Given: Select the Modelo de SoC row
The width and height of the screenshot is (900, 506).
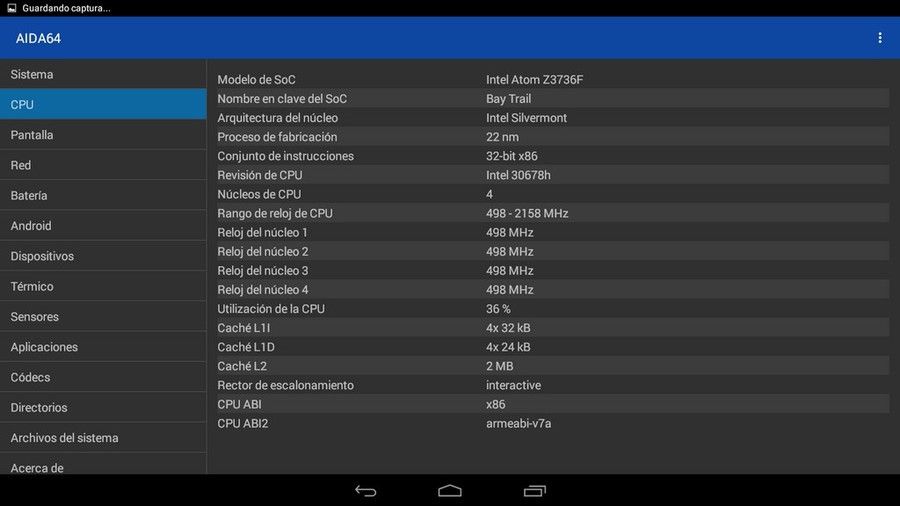Looking at the screenshot, I should point(553,79).
